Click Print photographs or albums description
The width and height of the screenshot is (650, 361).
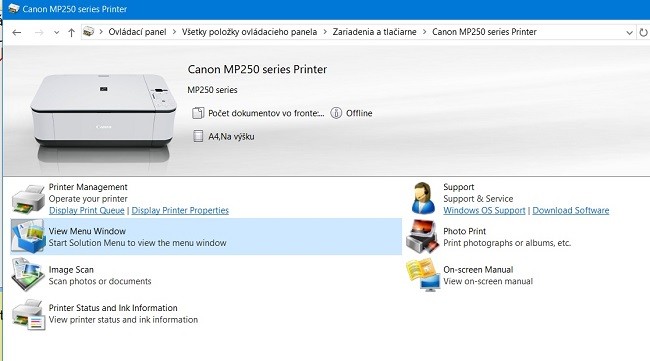pyautogui.click(x=507, y=243)
